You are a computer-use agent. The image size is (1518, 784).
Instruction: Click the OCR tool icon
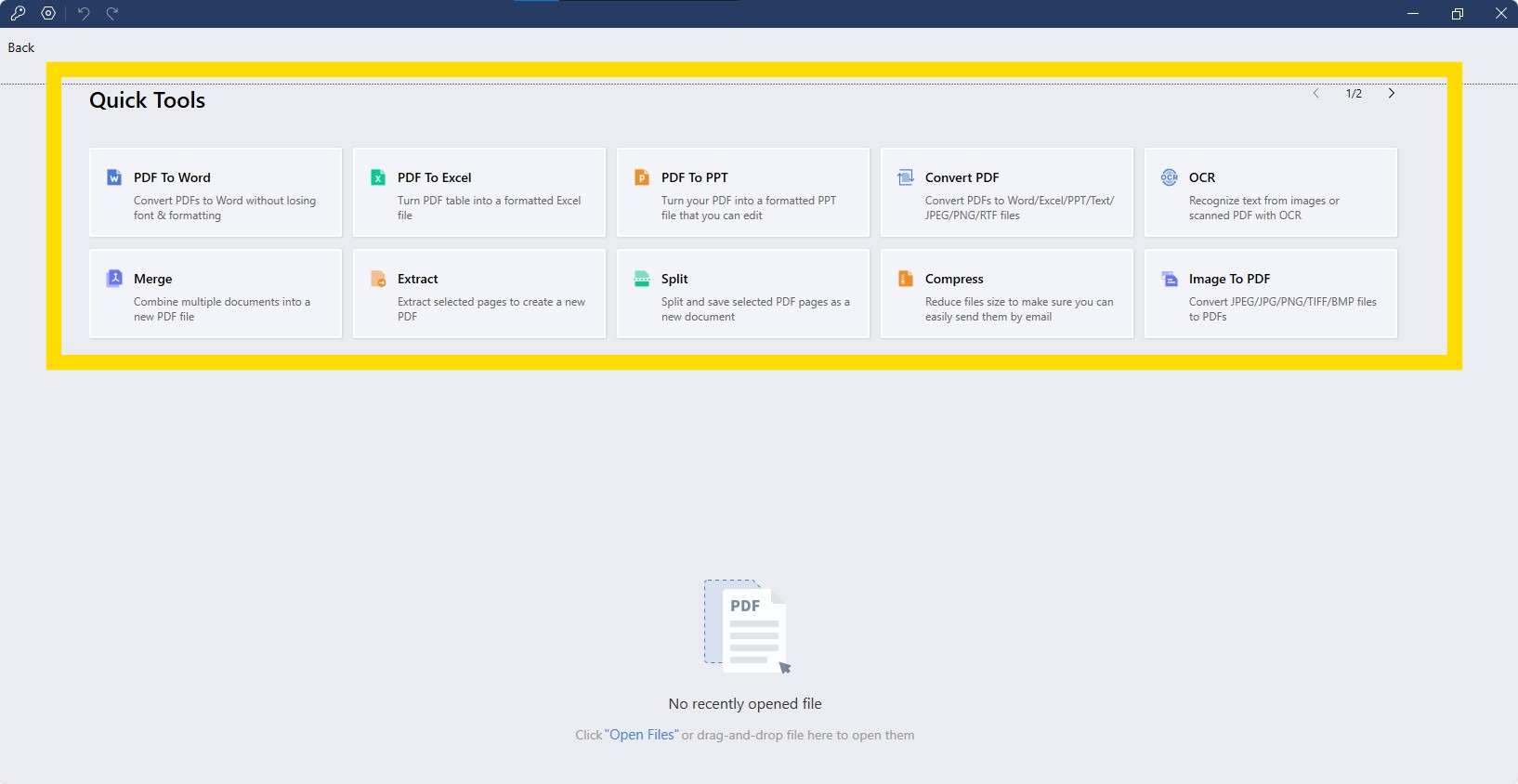coord(1170,177)
